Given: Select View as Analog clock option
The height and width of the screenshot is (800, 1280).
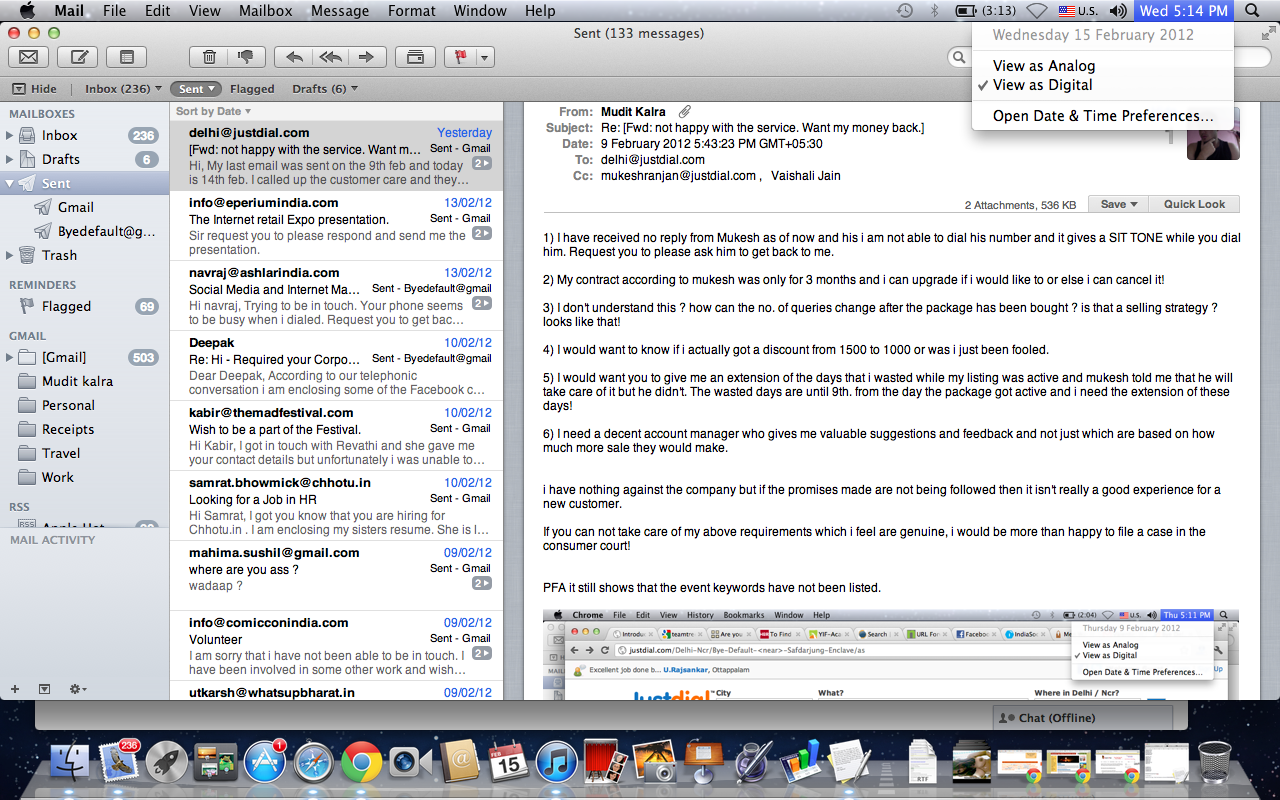Looking at the screenshot, I should point(1043,66).
